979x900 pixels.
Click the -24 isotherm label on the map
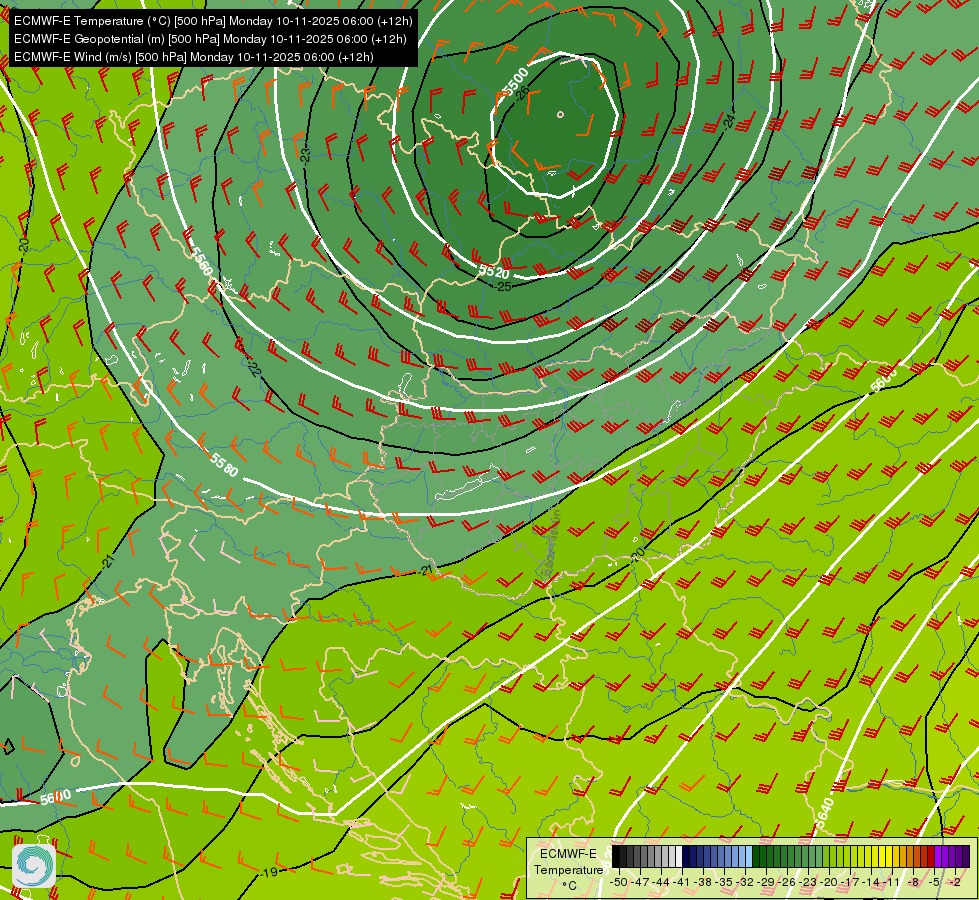(x=729, y=122)
